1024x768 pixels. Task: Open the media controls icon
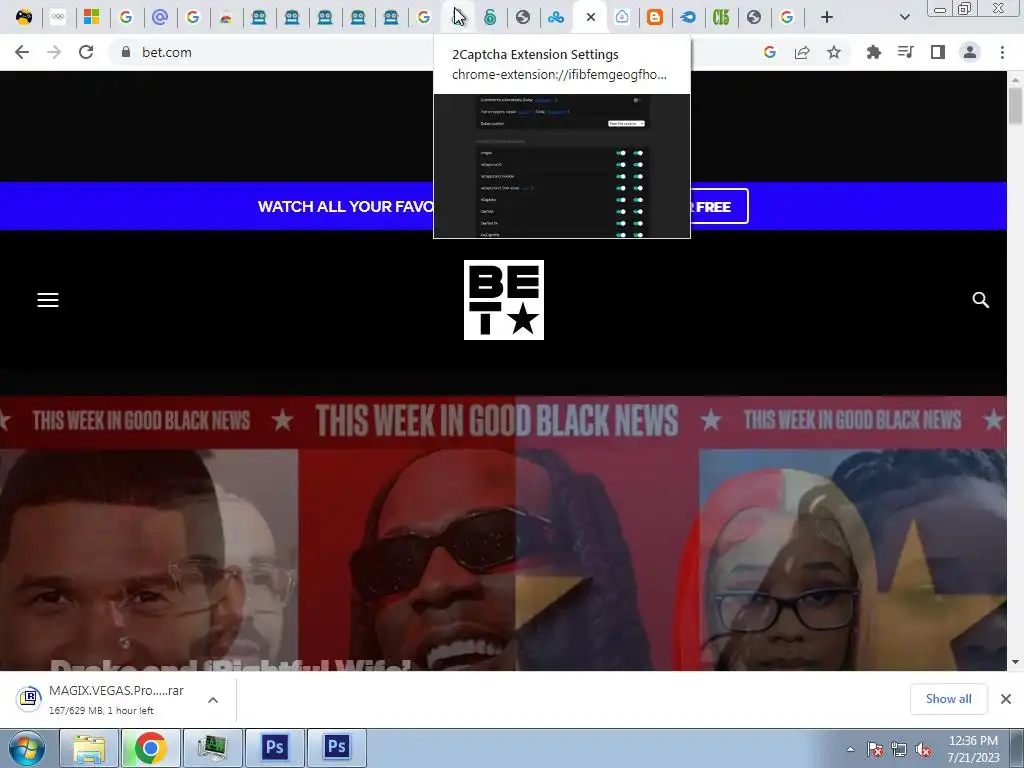tap(905, 52)
